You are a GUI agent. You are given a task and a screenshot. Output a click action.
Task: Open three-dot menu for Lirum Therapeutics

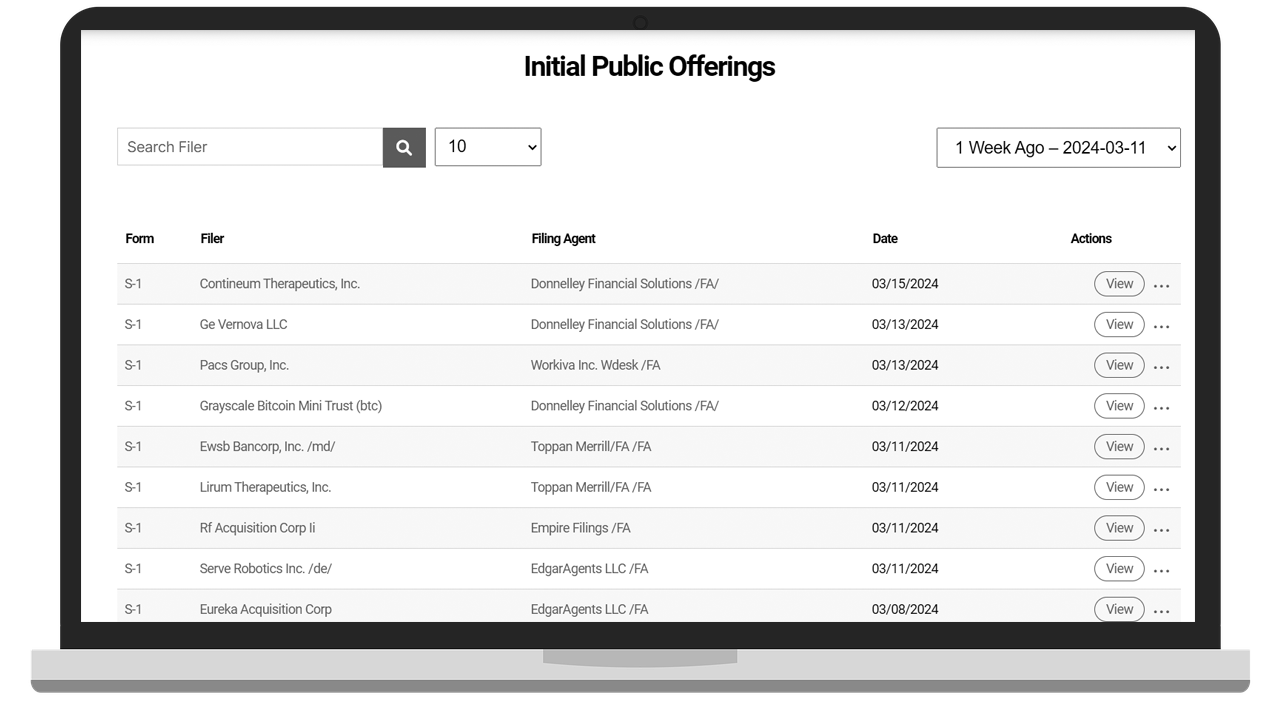point(1161,489)
